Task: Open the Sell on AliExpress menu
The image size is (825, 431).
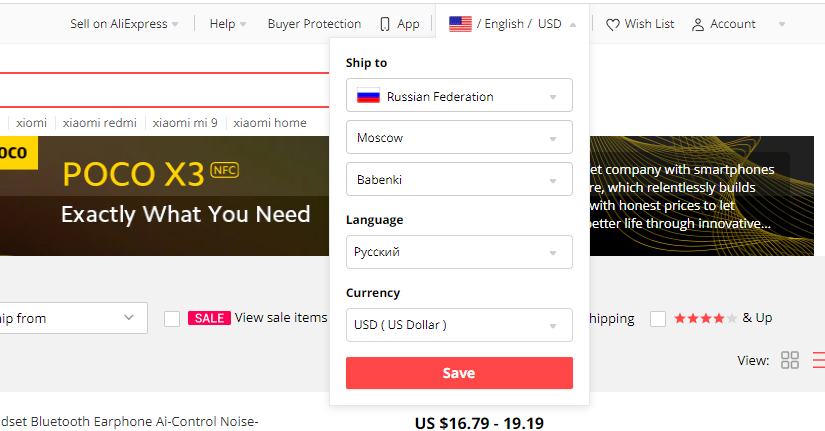Action: click(x=124, y=24)
